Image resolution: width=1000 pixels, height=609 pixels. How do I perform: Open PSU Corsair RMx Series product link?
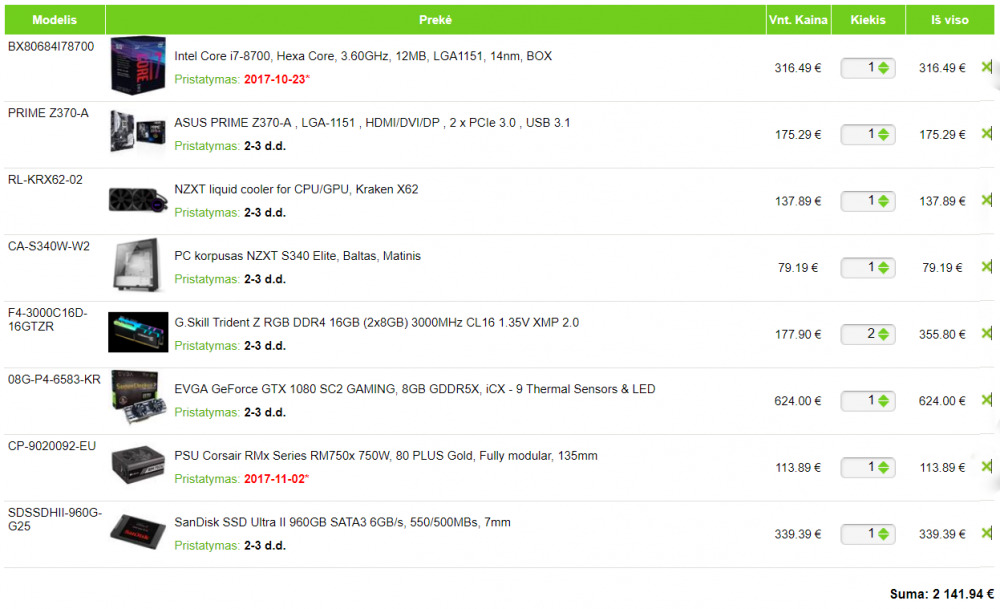coord(386,455)
